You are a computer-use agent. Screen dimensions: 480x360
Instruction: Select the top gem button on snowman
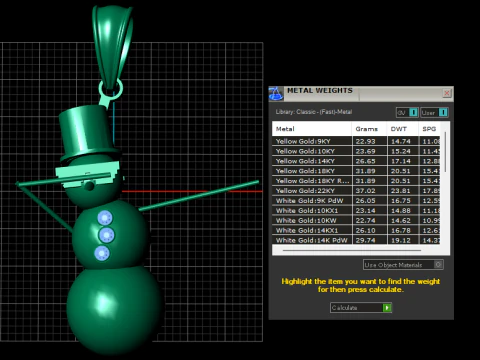[x=105, y=218]
